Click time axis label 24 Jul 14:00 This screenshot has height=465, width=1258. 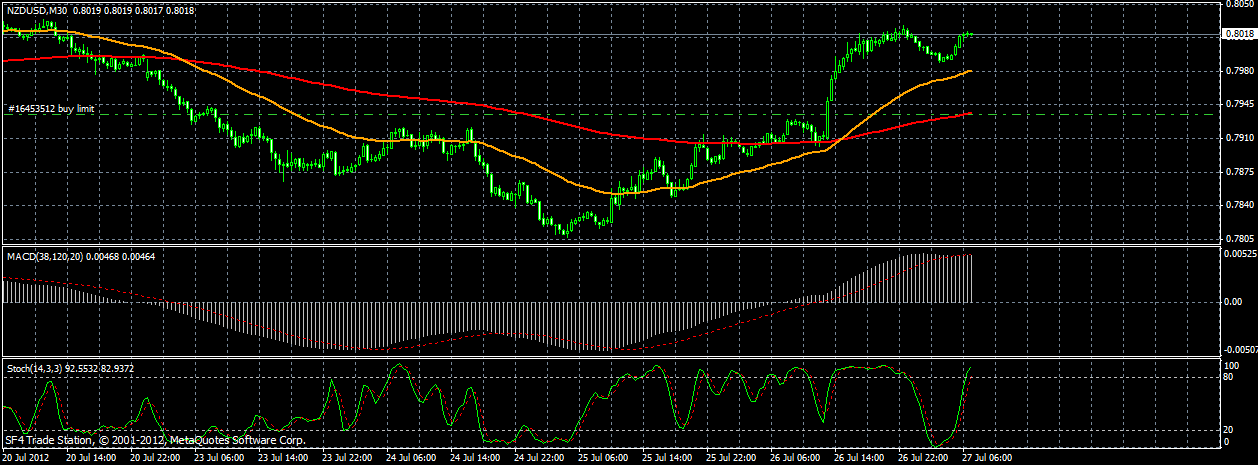tap(474, 458)
